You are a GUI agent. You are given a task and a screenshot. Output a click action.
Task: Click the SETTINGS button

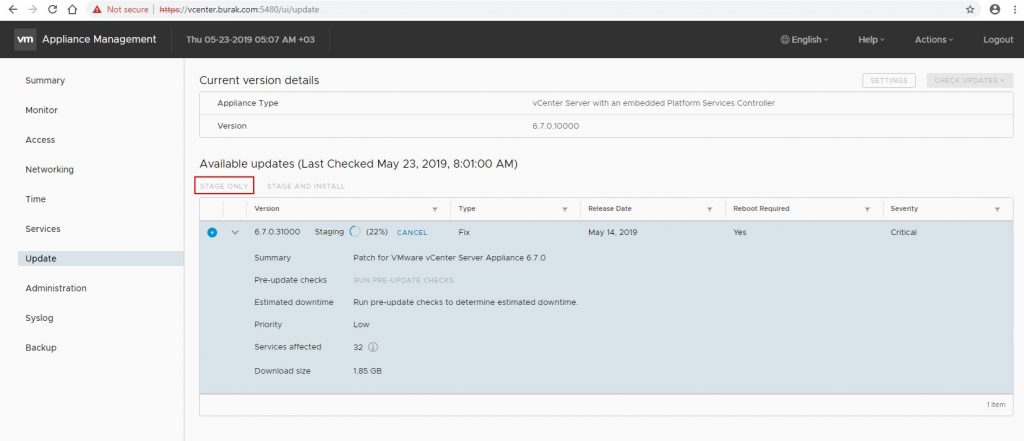(889, 80)
